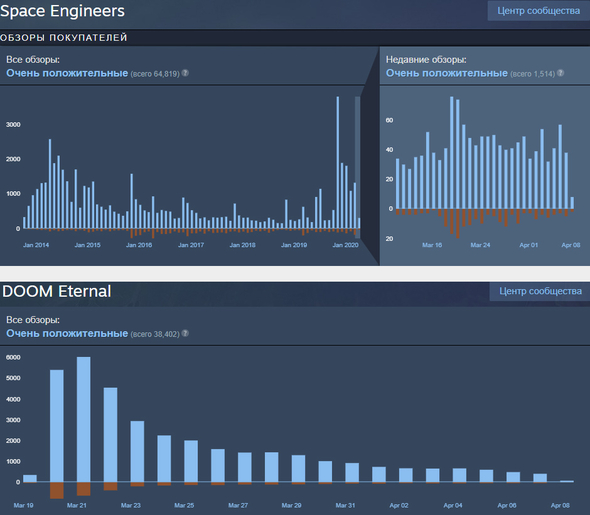This screenshot has height=515, width=590.
Task: Select DOOM Eternal Mar 21 positive bar
Action: point(84,419)
